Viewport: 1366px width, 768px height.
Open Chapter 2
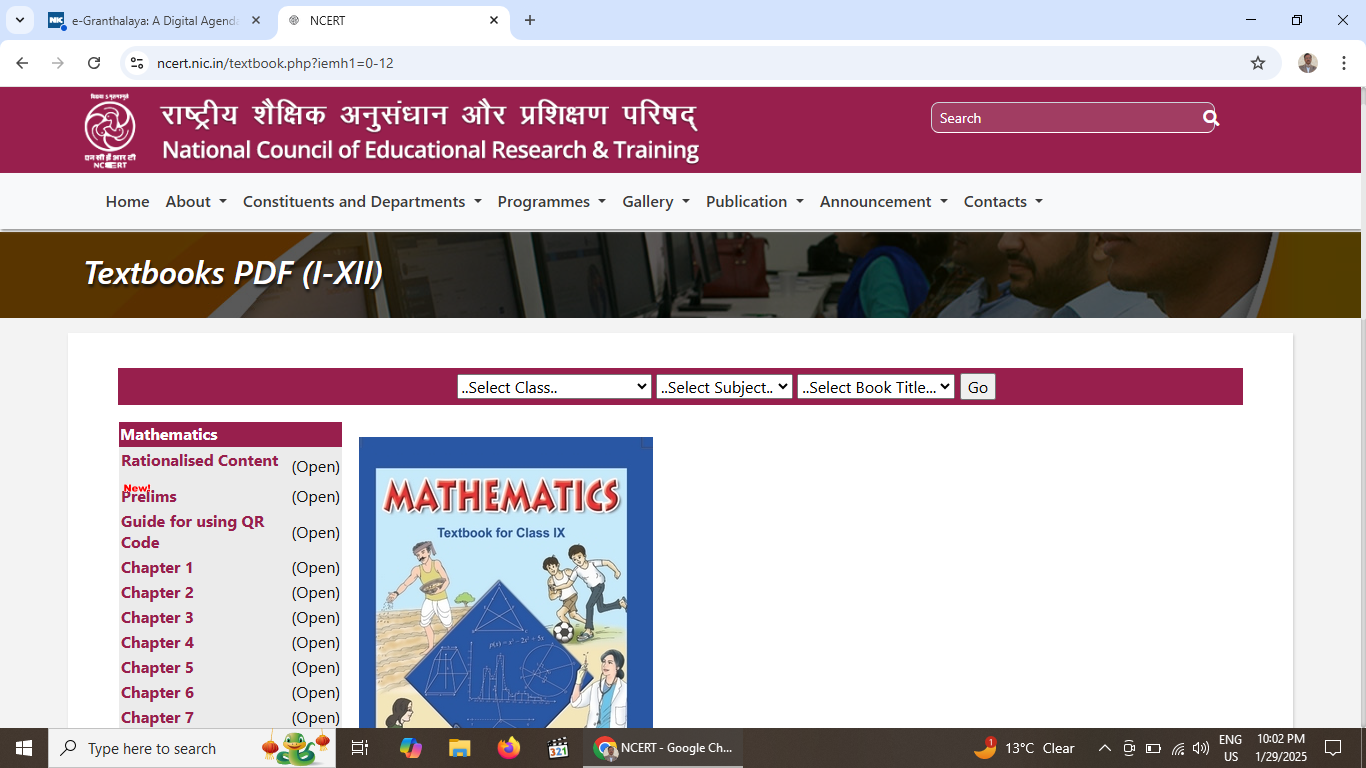(x=157, y=592)
